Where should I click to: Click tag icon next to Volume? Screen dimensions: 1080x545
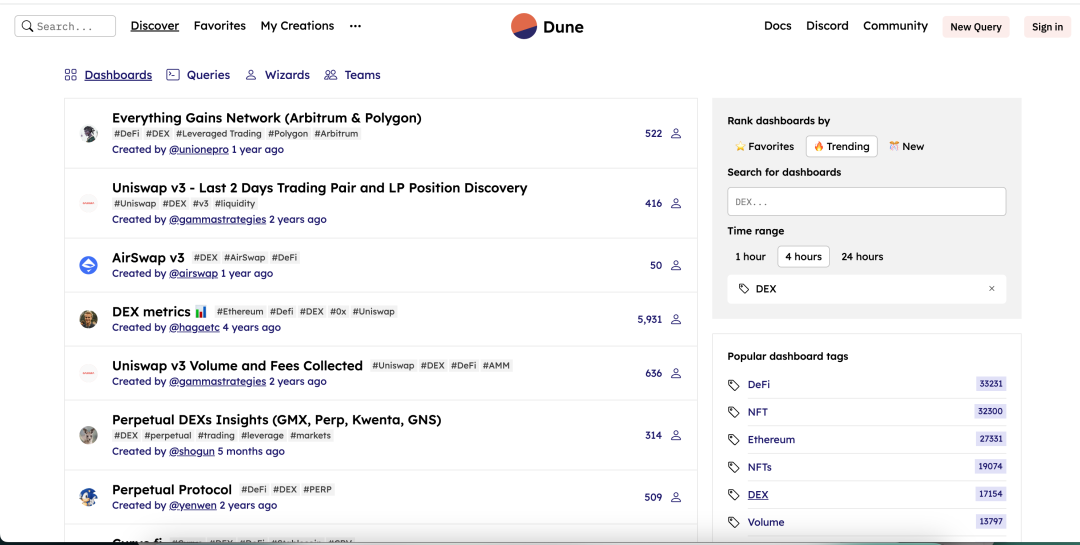[x=734, y=522]
